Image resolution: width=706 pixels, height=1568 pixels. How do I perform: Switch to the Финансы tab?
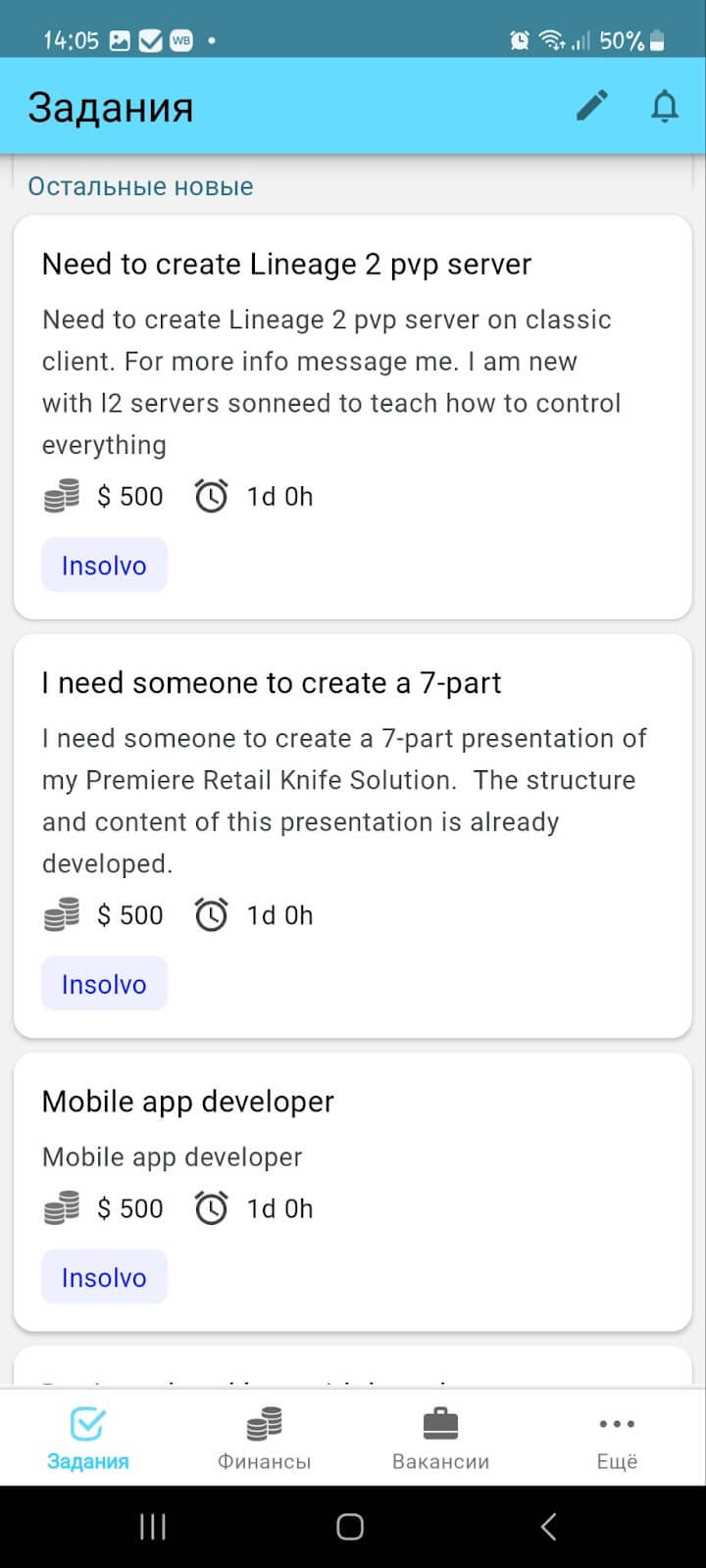click(264, 1438)
